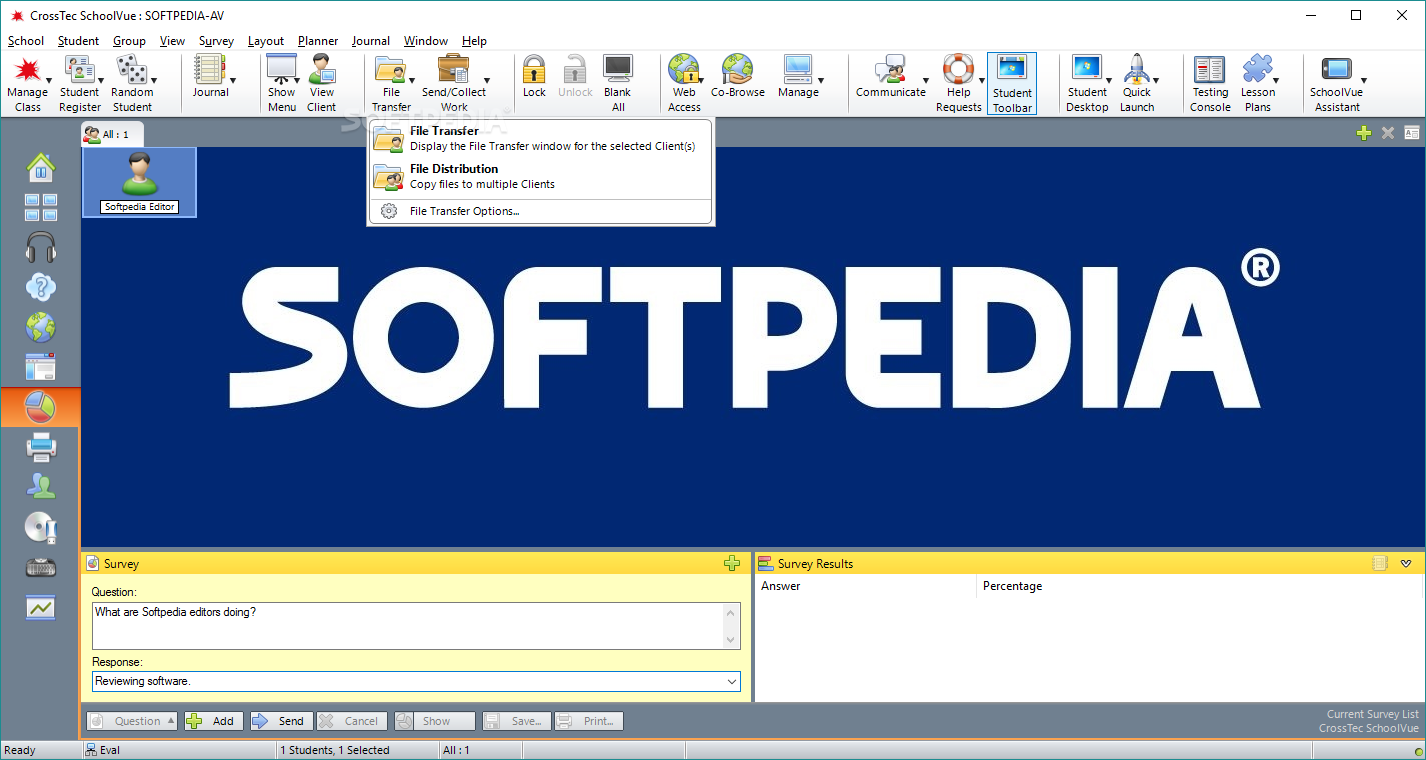Select the pie chart survey sidebar icon
The width and height of the screenshot is (1426, 760).
click(x=41, y=407)
